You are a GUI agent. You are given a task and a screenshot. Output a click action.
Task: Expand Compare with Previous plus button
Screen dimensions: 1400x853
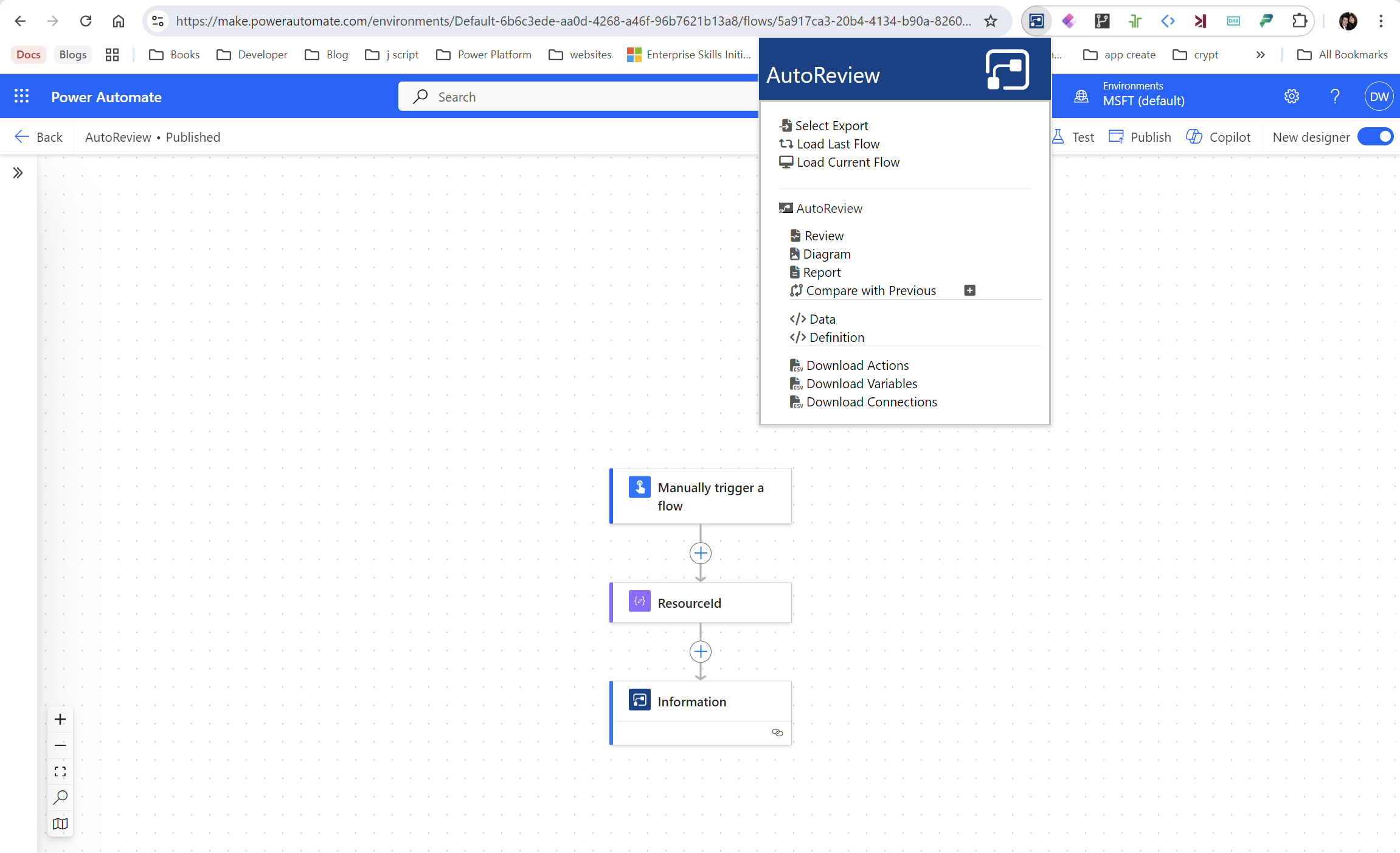(x=970, y=290)
